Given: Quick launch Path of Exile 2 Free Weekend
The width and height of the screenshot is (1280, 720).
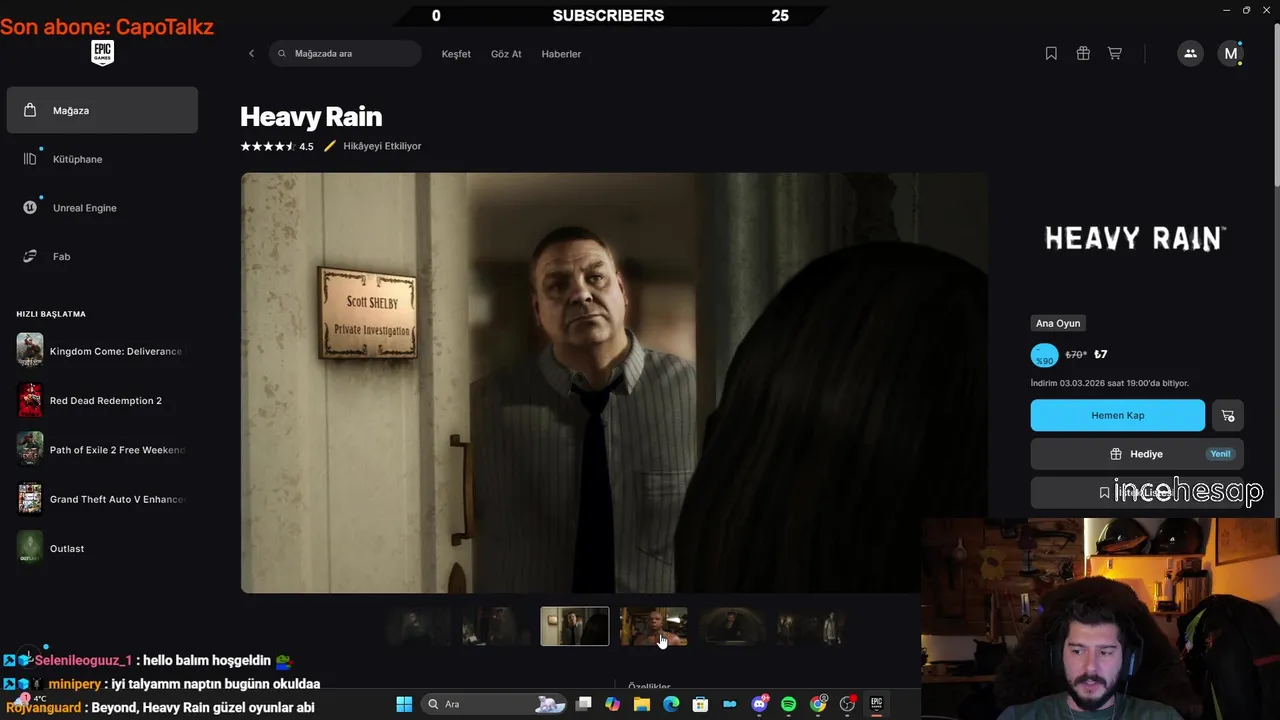Looking at the screenshot, I should 102,450.
